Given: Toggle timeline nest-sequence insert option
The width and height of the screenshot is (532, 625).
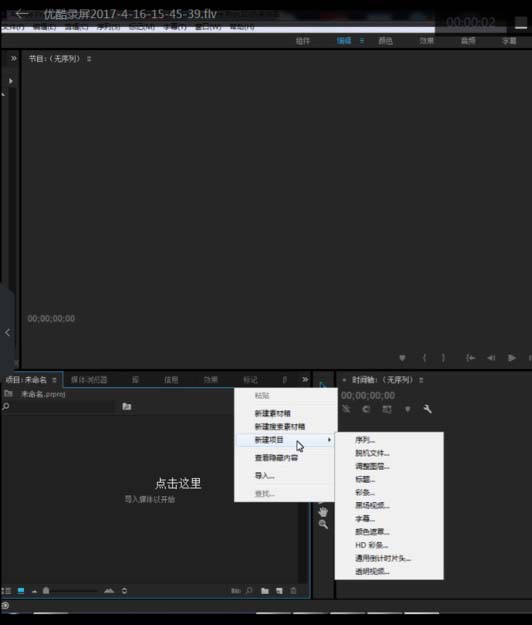Looking at the screenshot, I should [346, 409].
